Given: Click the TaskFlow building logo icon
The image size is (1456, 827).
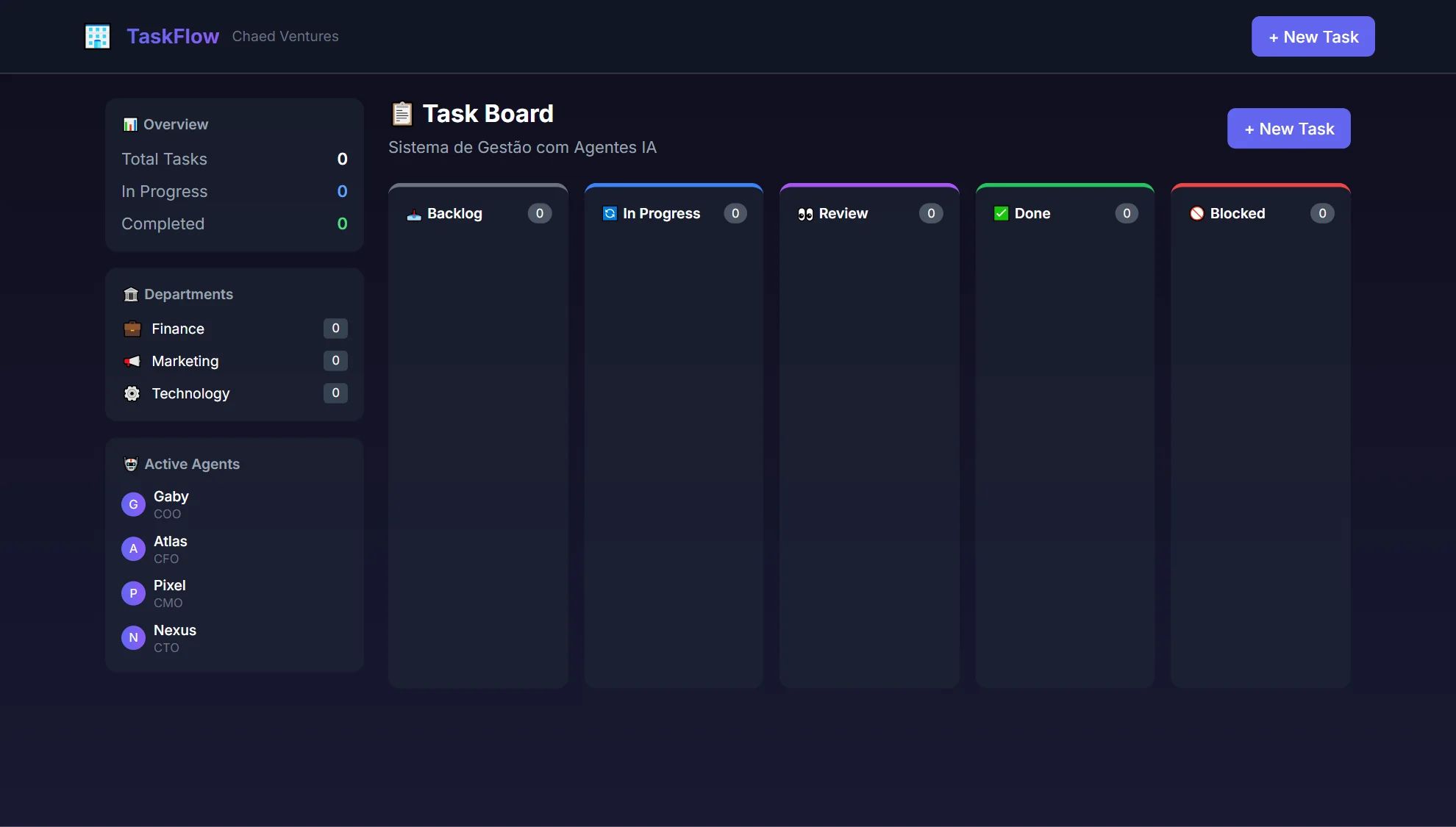Looking at the screenshot, I should pos(97,37).
